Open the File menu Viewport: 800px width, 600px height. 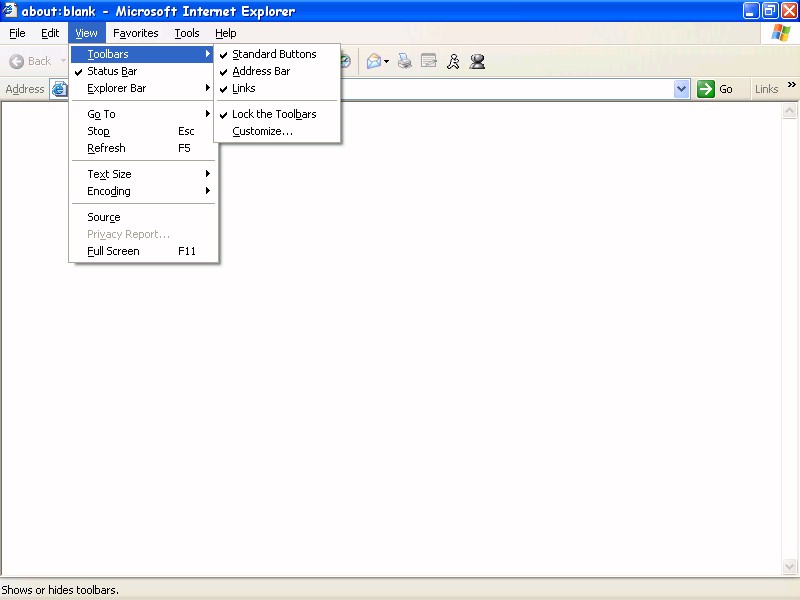click(17, 33)
